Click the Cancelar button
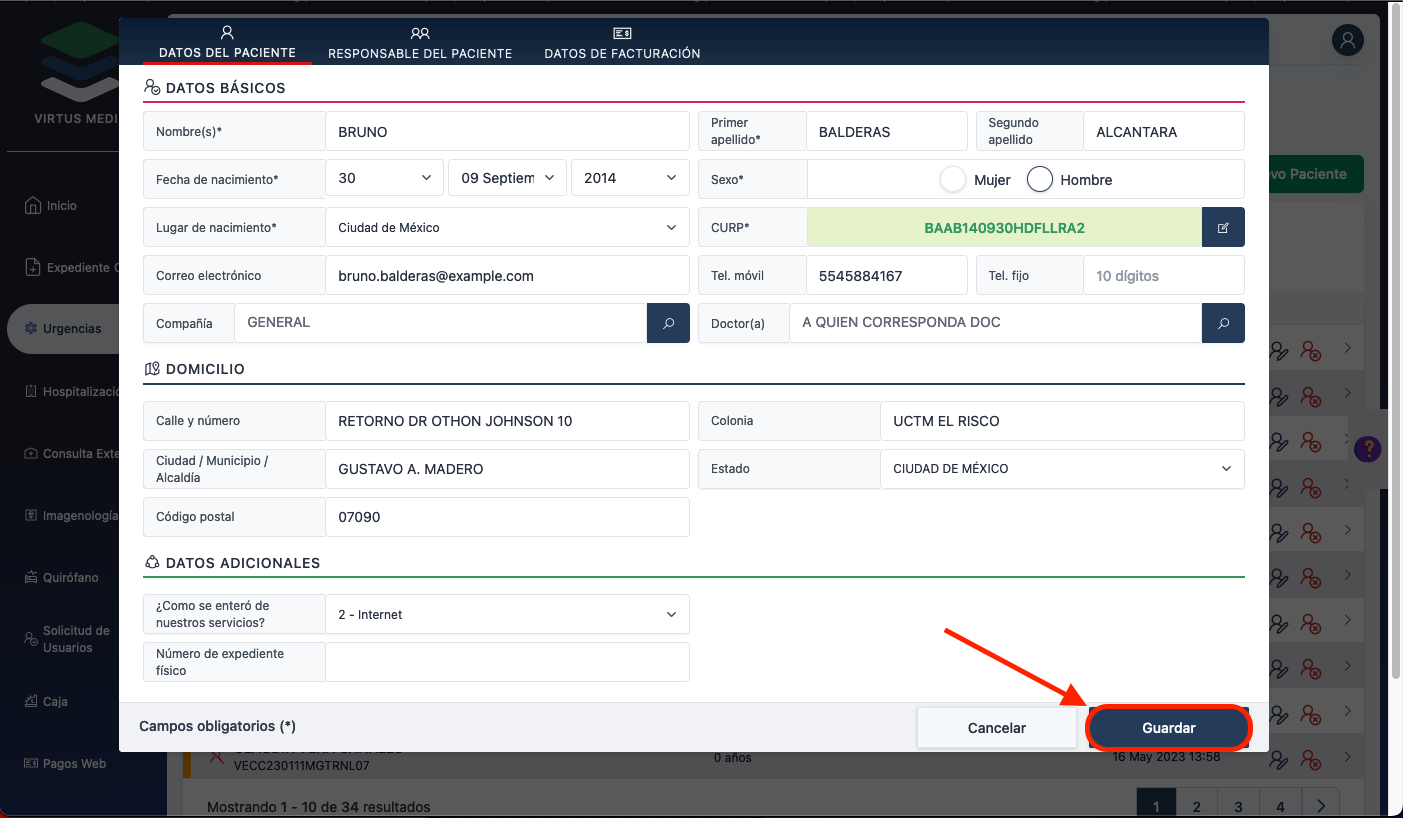The image size is (1403, 818). [x=996, y=728]
